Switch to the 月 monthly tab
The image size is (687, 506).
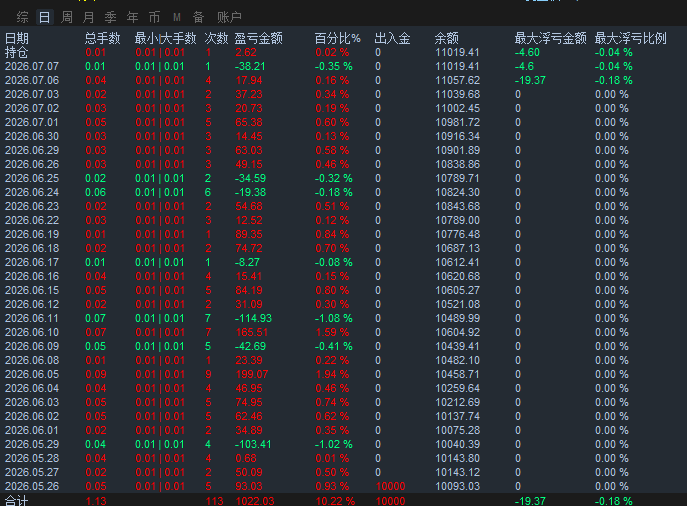(x=89, y=17)
